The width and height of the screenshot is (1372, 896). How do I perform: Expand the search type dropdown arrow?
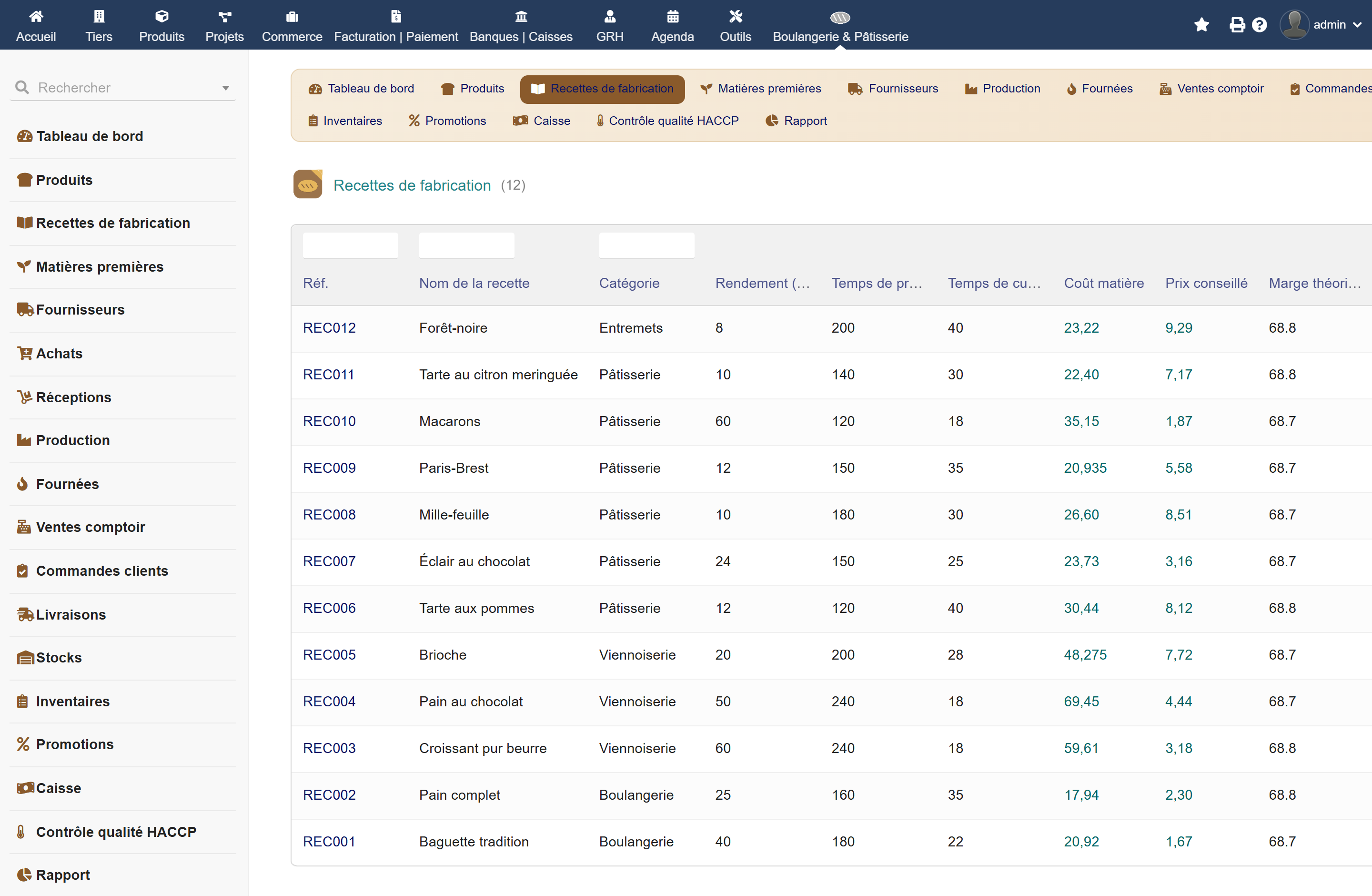coord(225,88)
